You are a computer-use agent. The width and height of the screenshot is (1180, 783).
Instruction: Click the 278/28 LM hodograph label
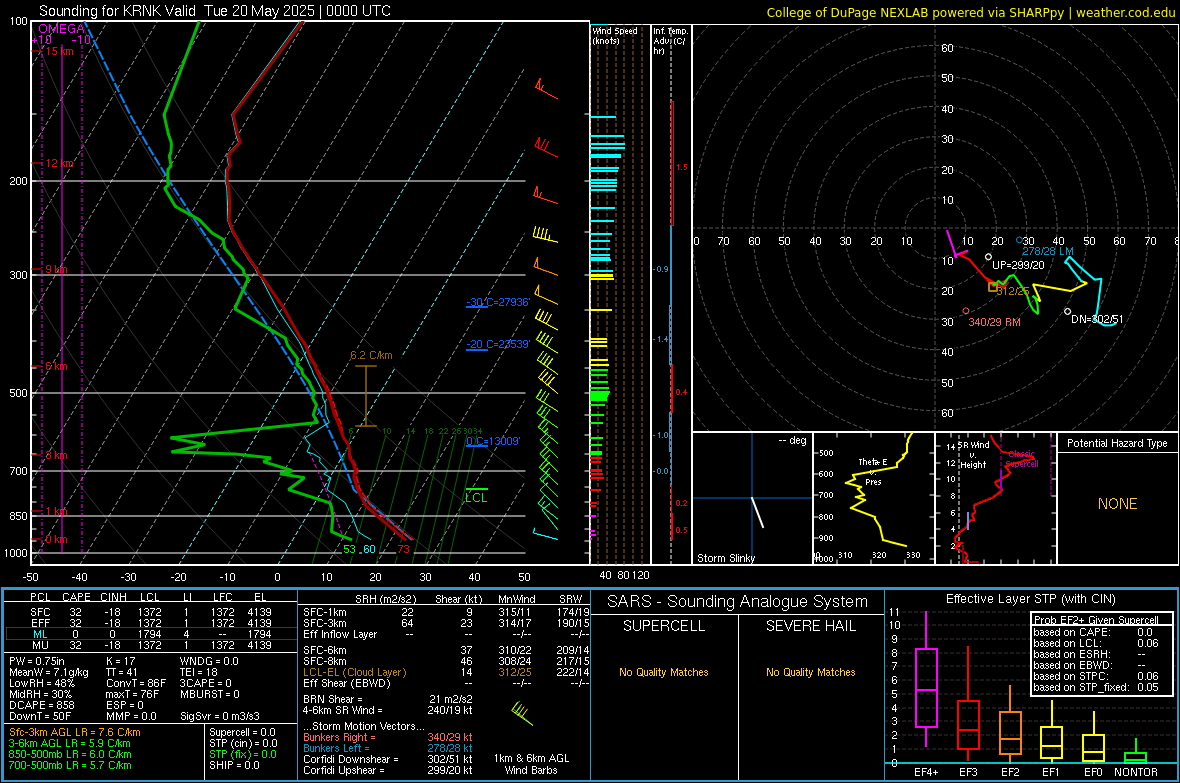click(x=1048, y=251)
